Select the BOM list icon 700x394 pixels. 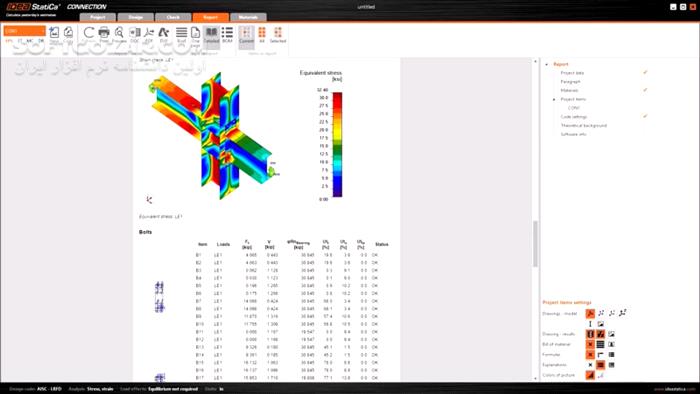(227, 33)
